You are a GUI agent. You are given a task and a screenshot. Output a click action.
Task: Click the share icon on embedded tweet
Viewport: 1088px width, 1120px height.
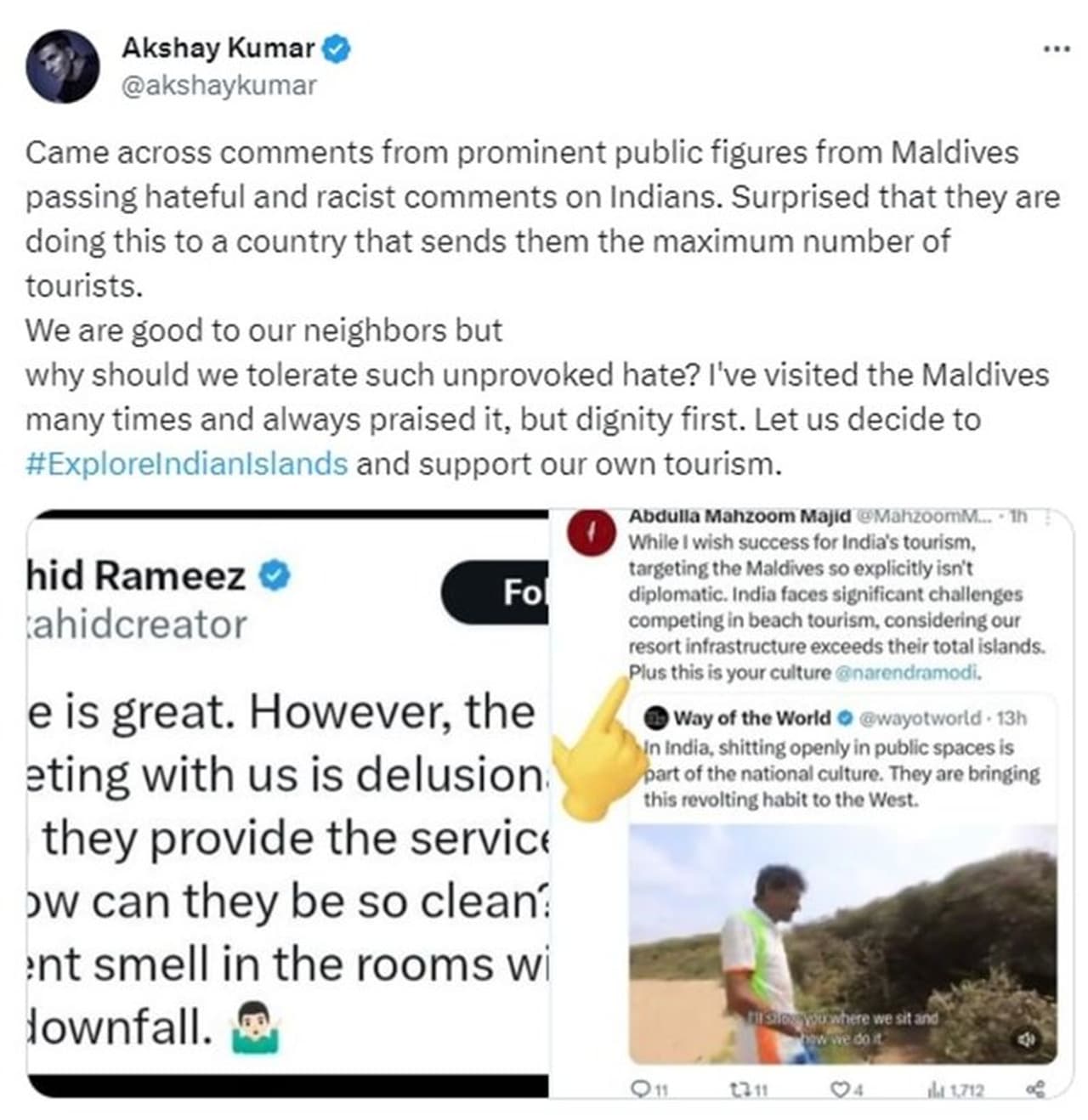point(1036,1089)
